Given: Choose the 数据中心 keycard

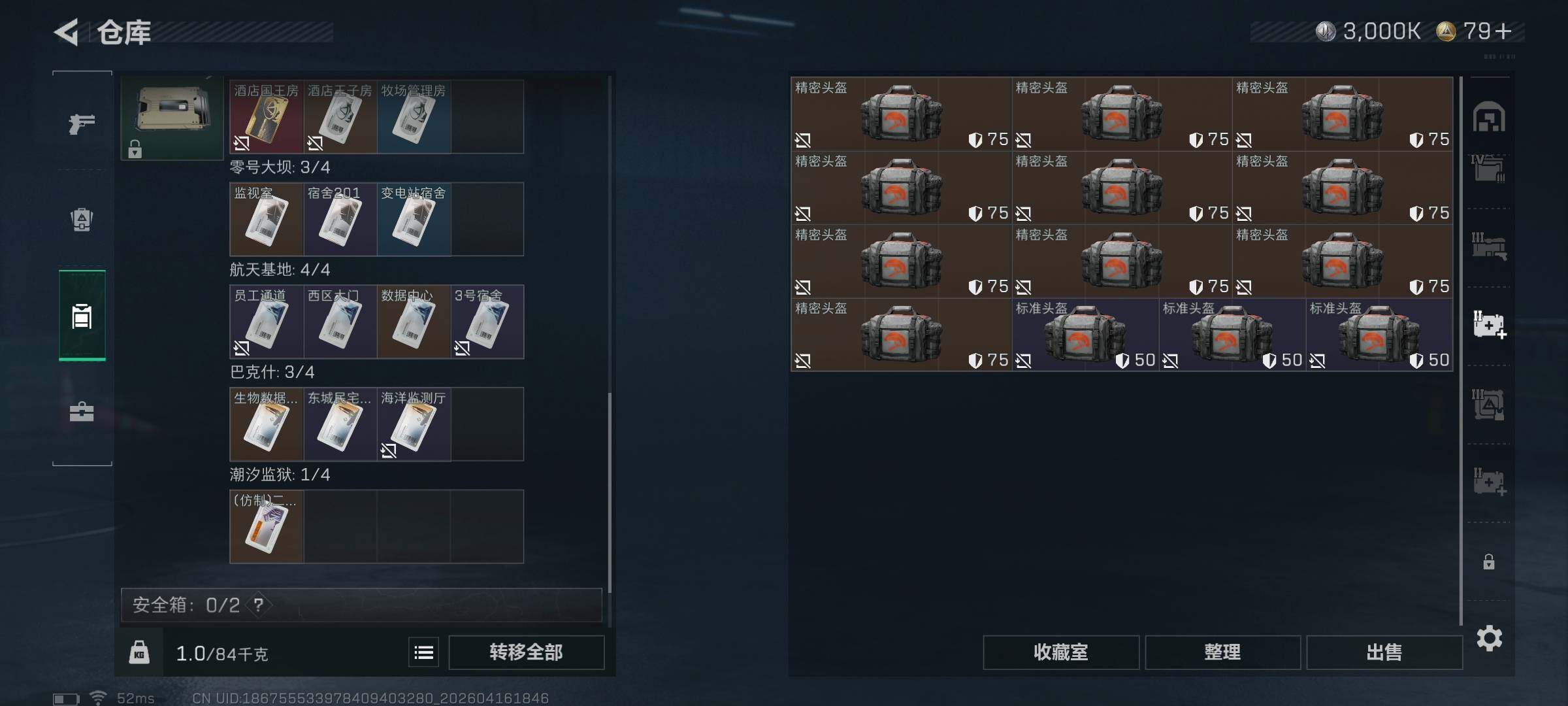Looking at the screenshot, I should (414, 322).
